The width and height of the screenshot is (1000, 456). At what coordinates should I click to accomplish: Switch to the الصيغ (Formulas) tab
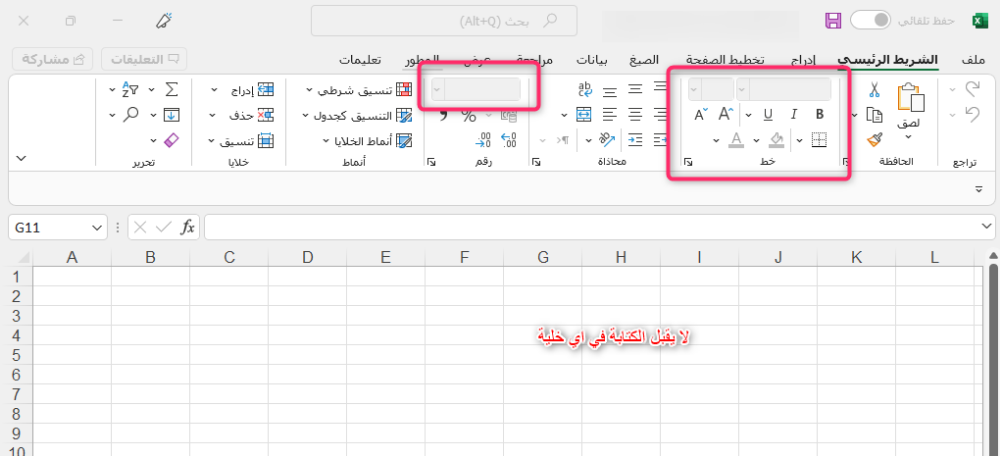(x=644, y=60)
